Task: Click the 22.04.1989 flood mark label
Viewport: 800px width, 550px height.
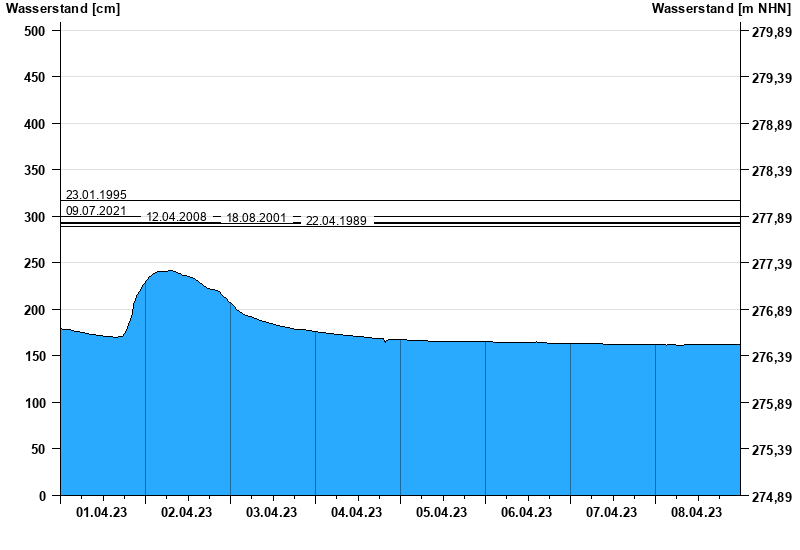Action: click(336, 221)
